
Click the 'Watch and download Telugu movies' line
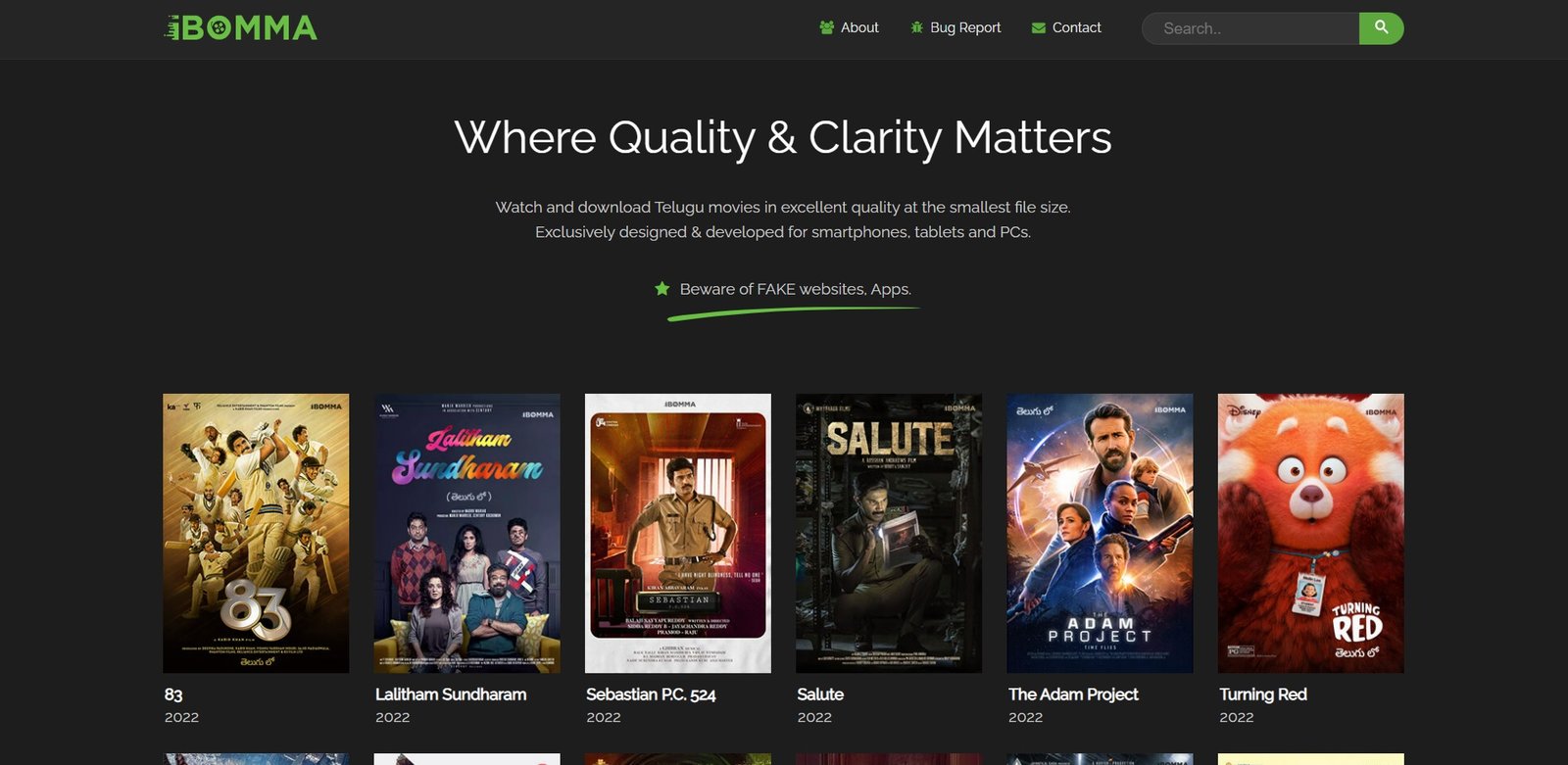(x=783, y=207)
